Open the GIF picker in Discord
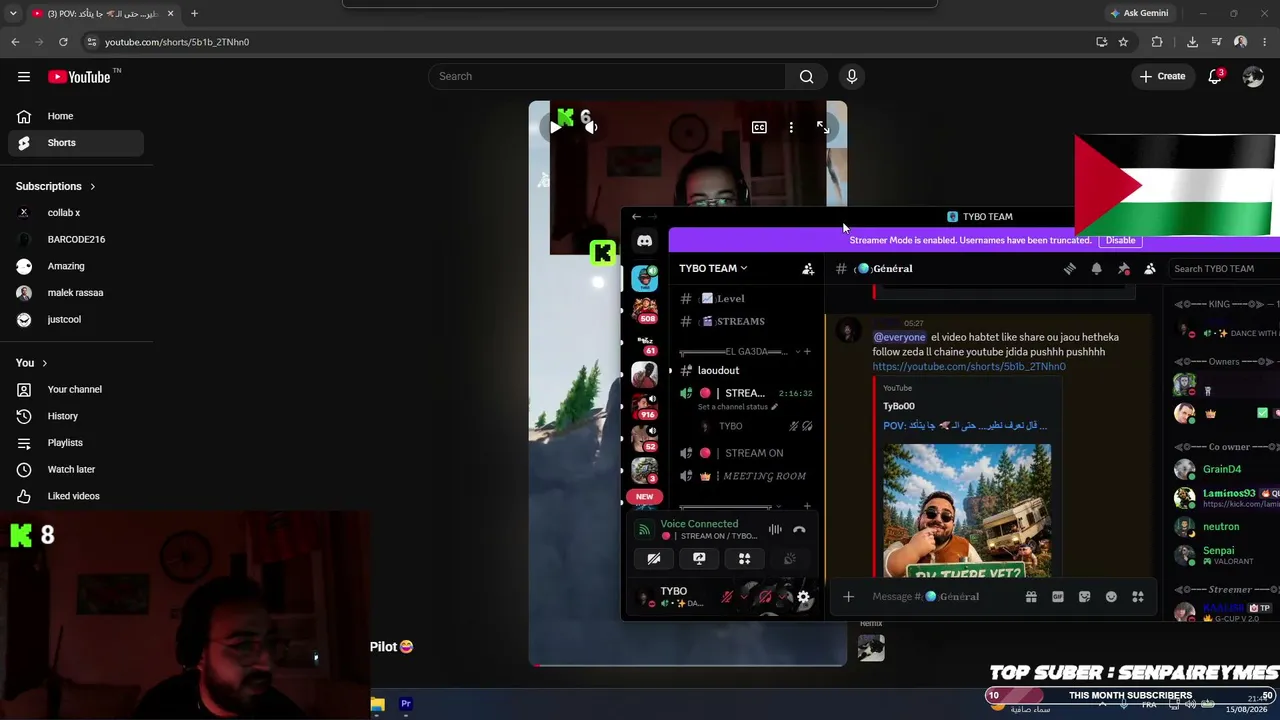Viewport: 1280px width, 720px height. pyautogui.click(x=1058, y=597)
